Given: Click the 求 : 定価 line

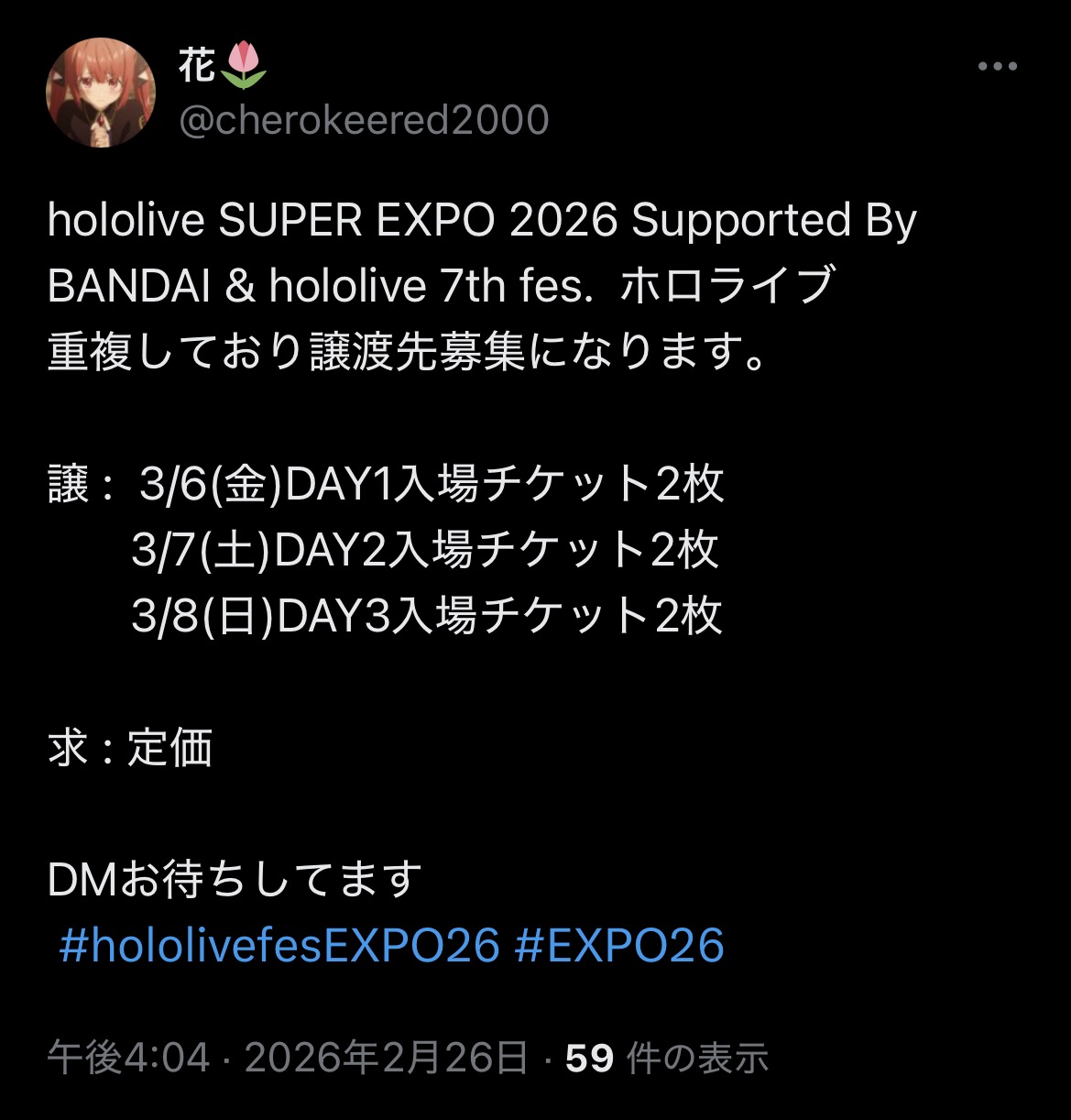Looking at the screenshot, I should (x=130, y=747).
